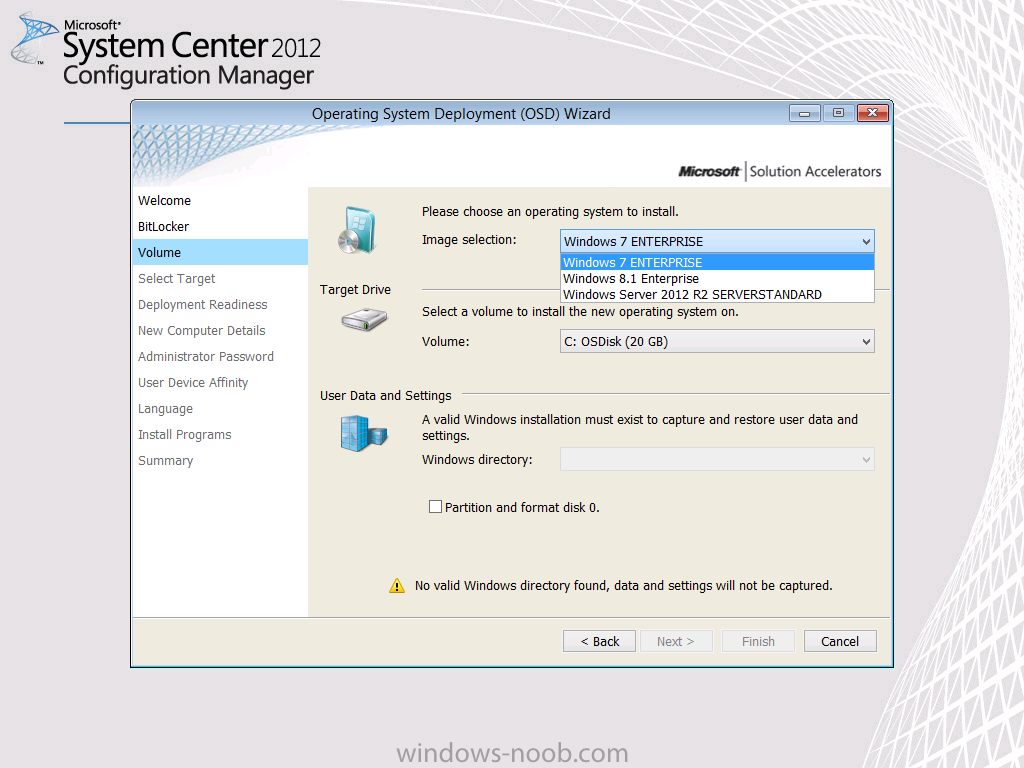The height and width of the screenshot is (768, 1024).
Task: Open the Volume dropdown C: OSDisk
Action: tap(717, 342)
